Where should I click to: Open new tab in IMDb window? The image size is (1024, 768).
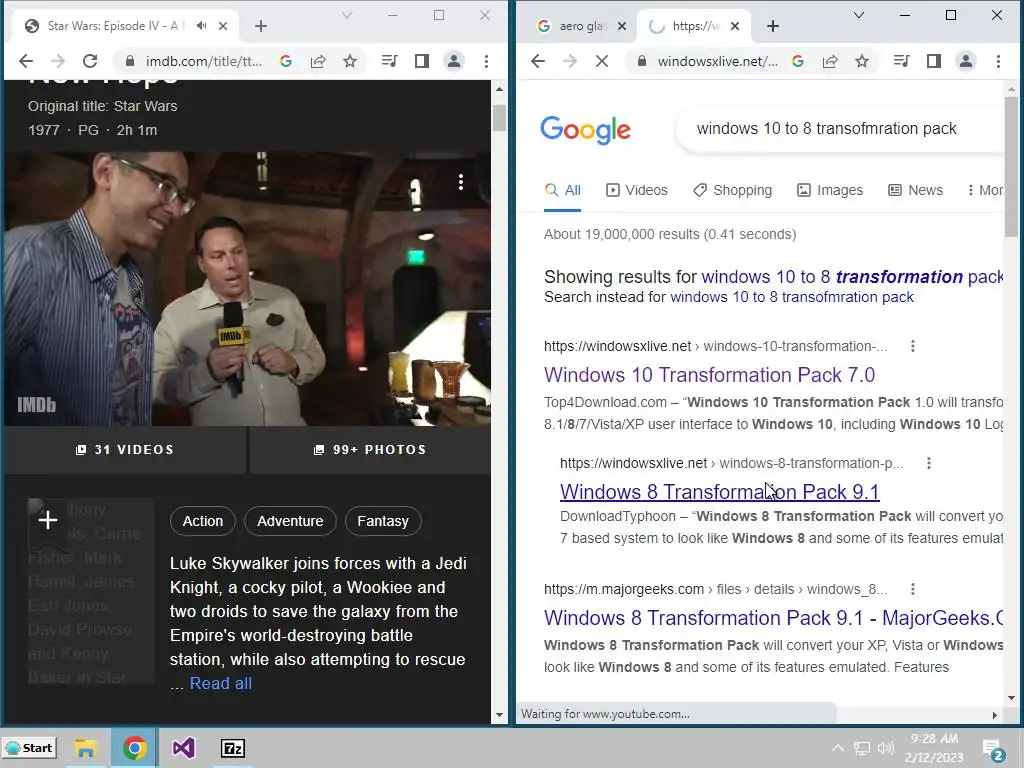[261, 26]
